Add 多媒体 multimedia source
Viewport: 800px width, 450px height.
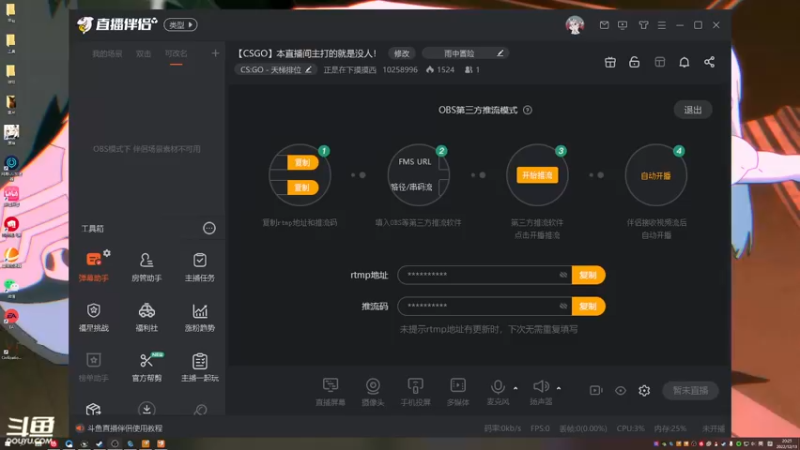point(458,391)
